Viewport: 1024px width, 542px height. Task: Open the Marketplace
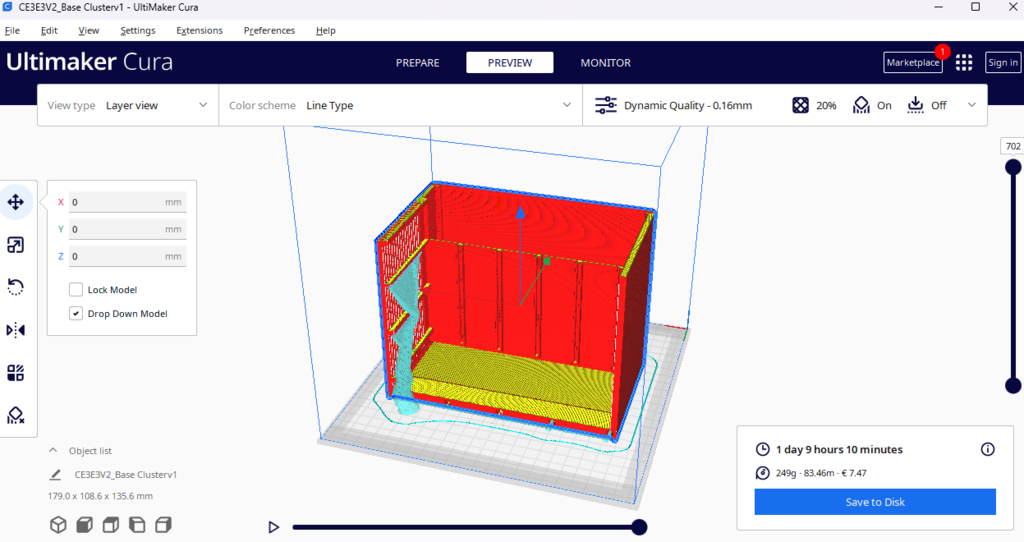tap(913, 62)
